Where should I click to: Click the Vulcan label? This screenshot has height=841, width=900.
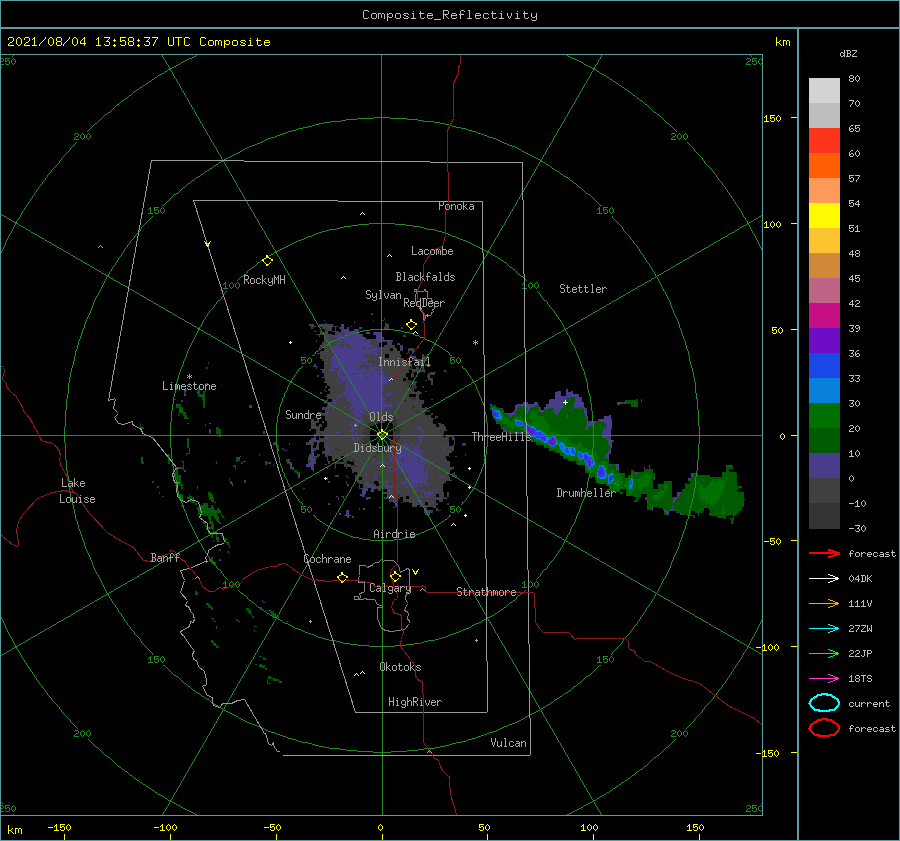click(508, 743)
